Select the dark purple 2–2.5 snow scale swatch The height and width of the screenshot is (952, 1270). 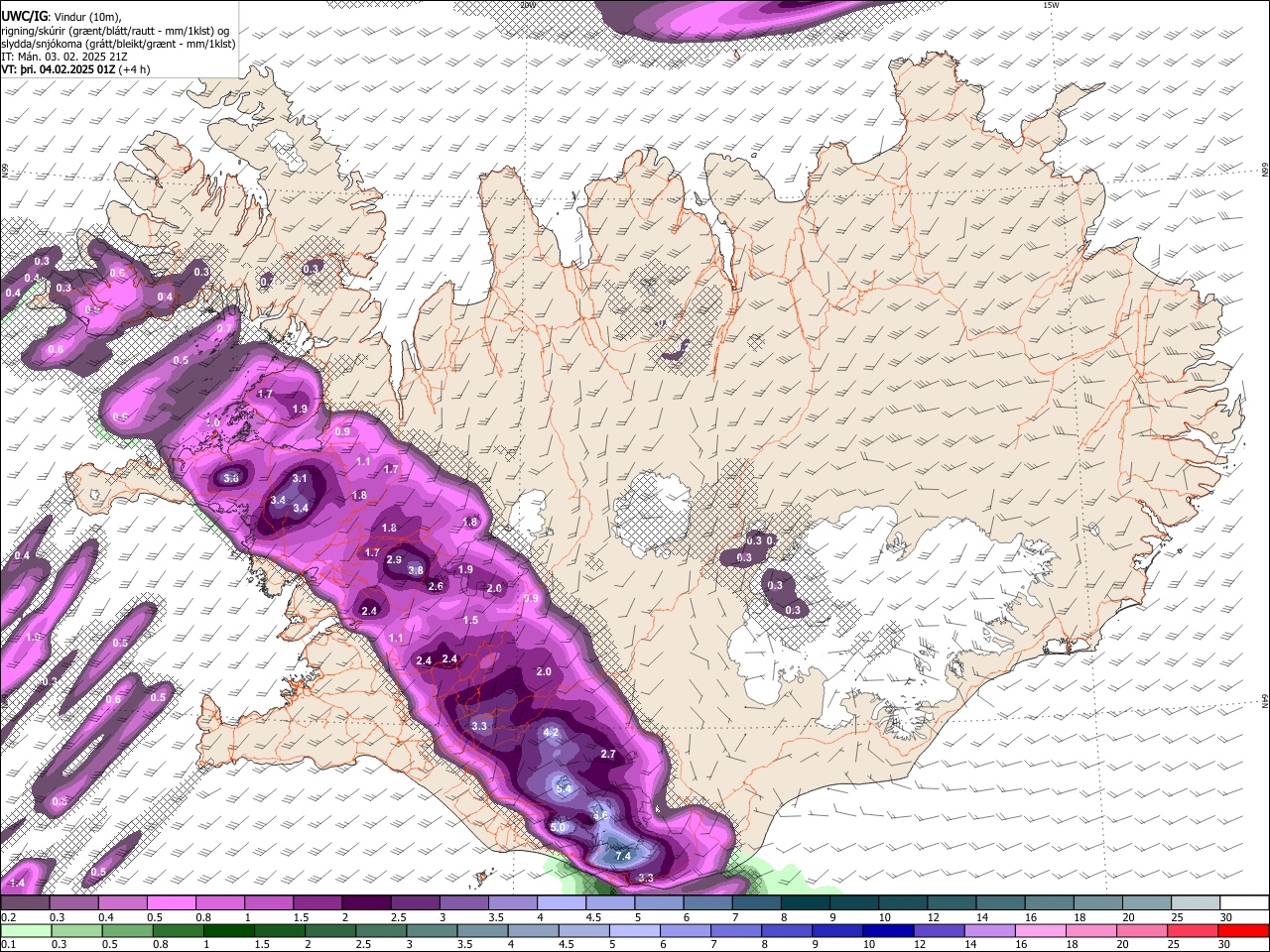pyautogui.click(x=365, y=902)
